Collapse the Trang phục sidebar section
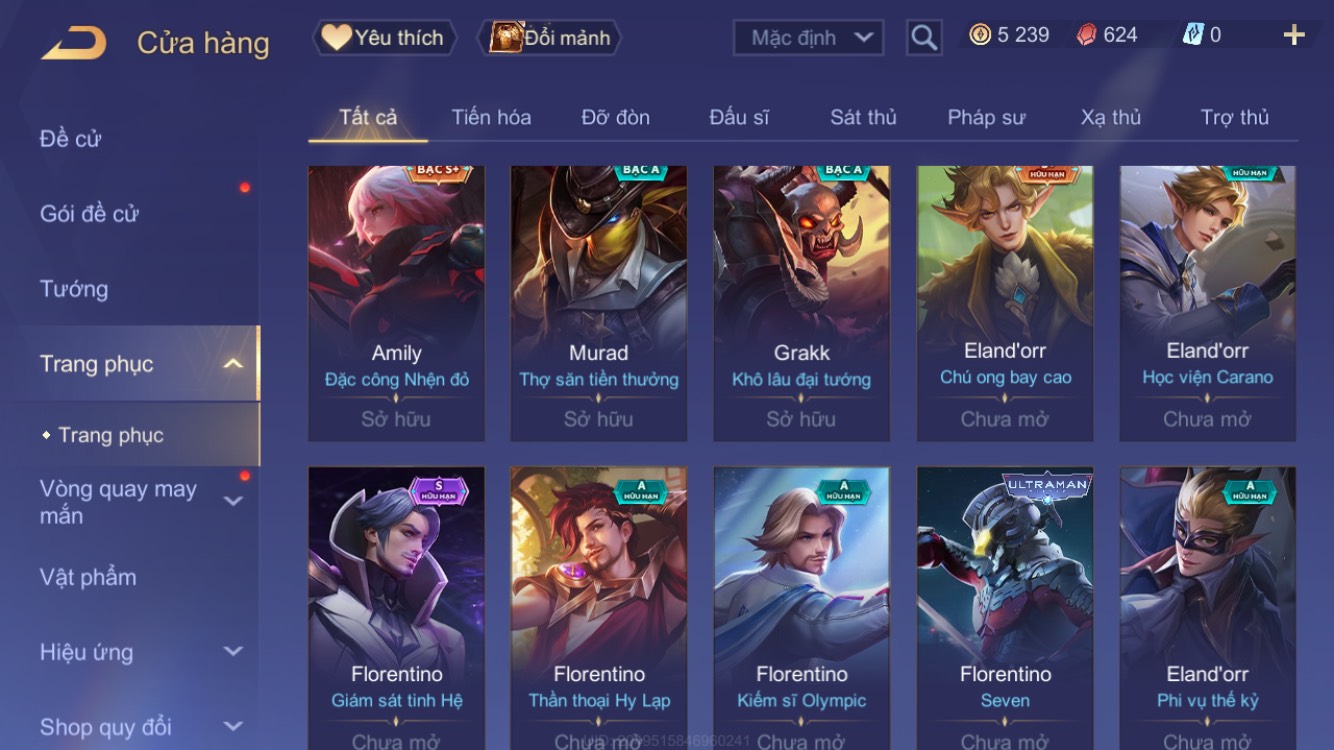1334x750 pixels. 232,364
